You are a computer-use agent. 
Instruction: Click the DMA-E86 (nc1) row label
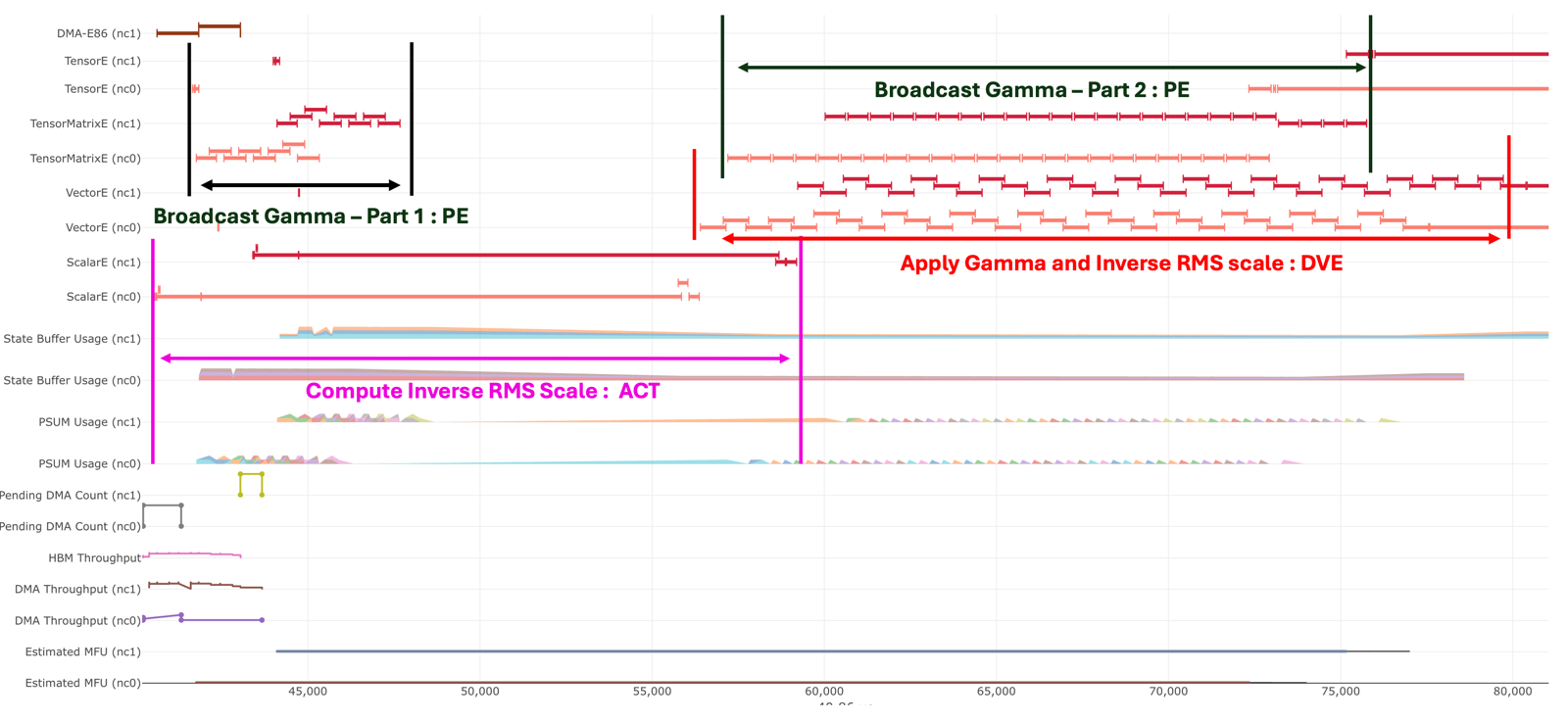(98, 33)
